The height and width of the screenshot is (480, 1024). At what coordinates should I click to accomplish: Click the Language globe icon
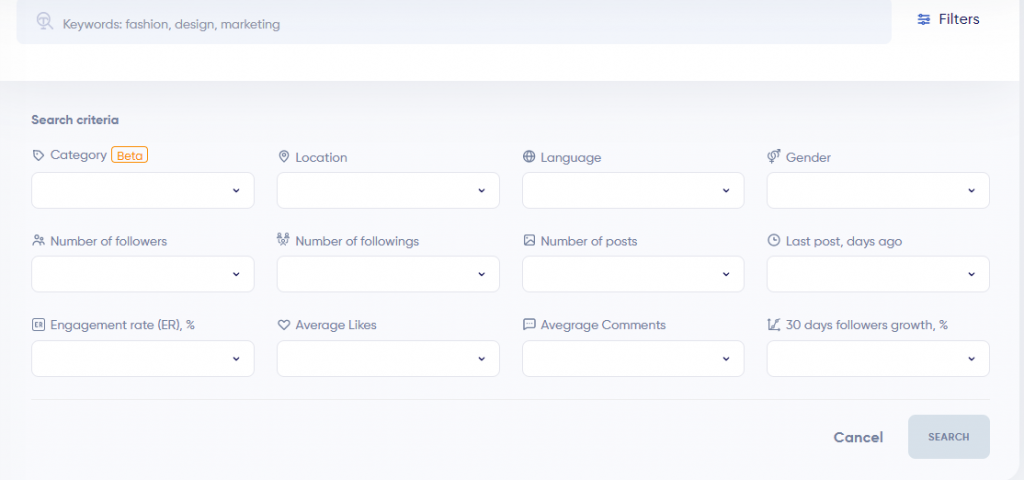[x=529, y=157]
